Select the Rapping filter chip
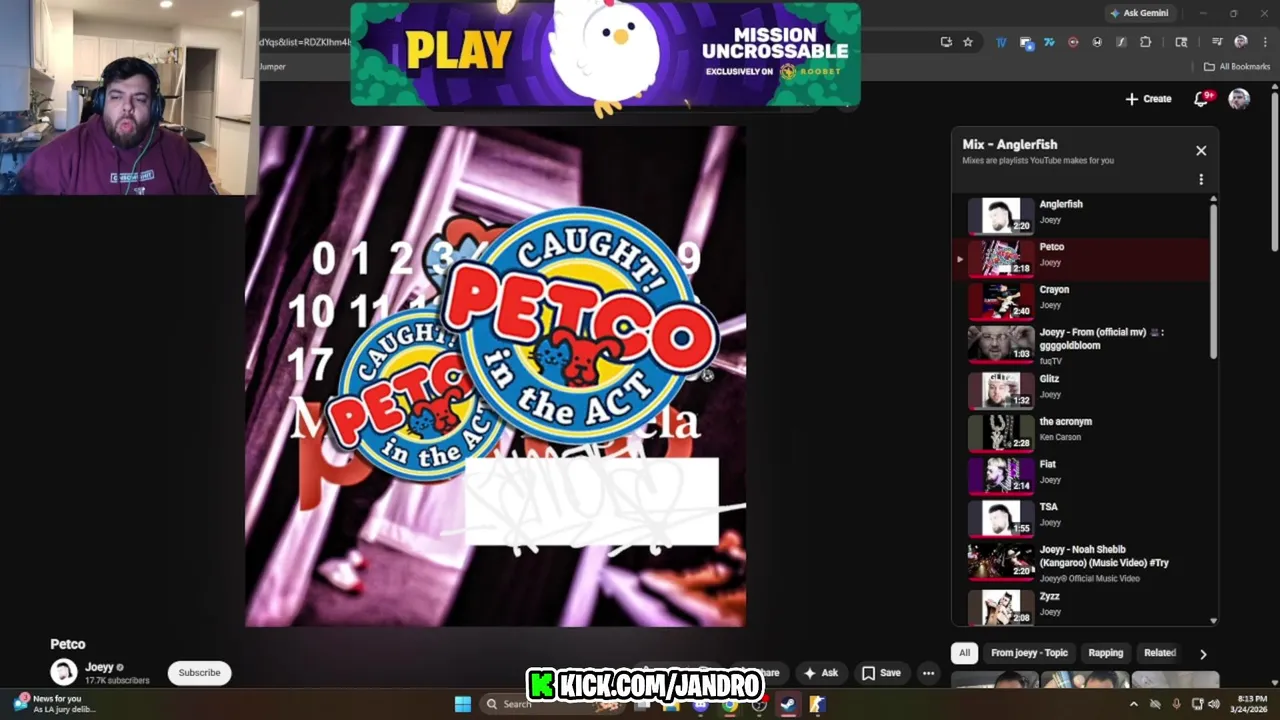The height and width of the screenshot is (720, 1280). tap(1105, 653)
